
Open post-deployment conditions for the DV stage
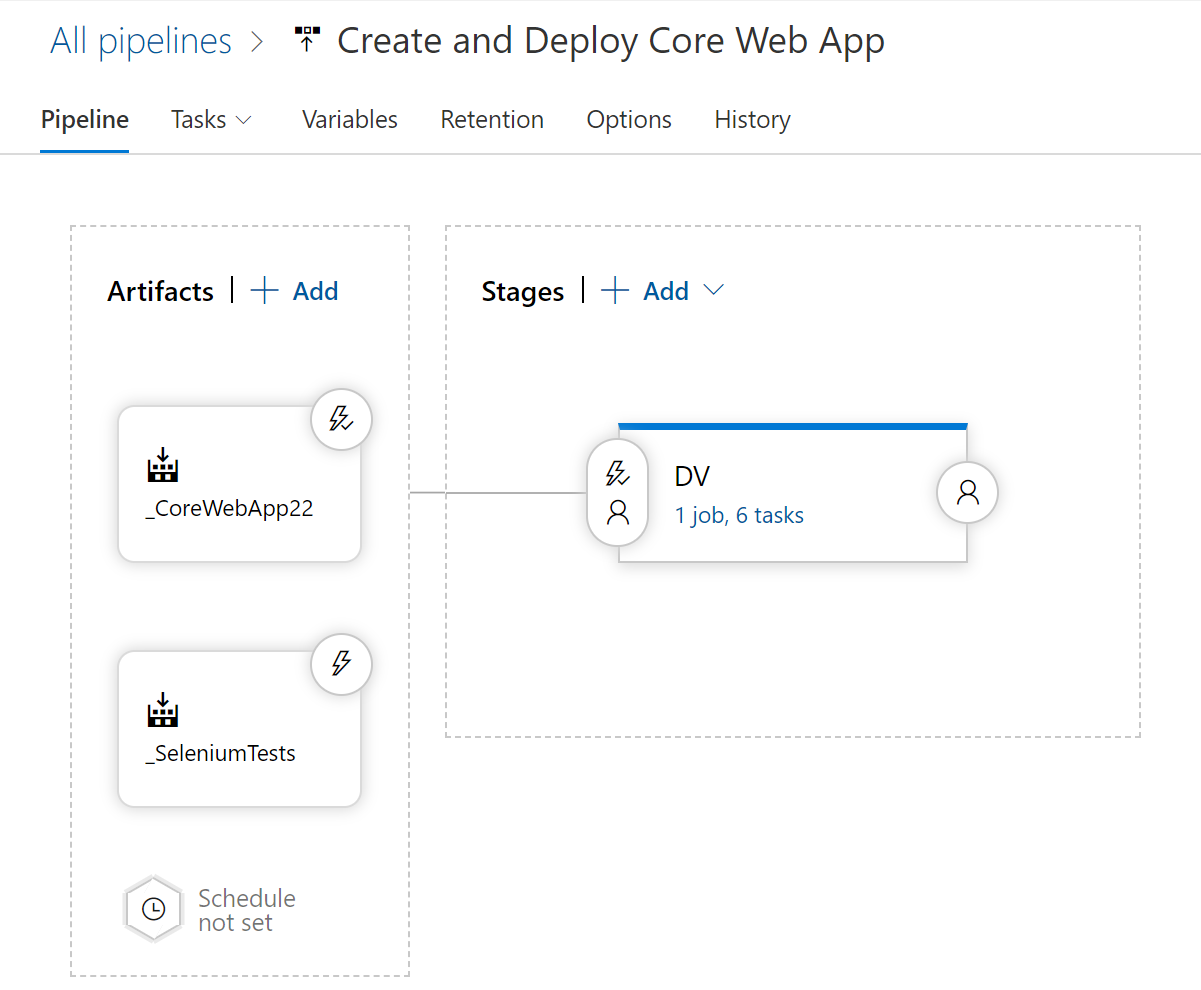click(966, 492)
